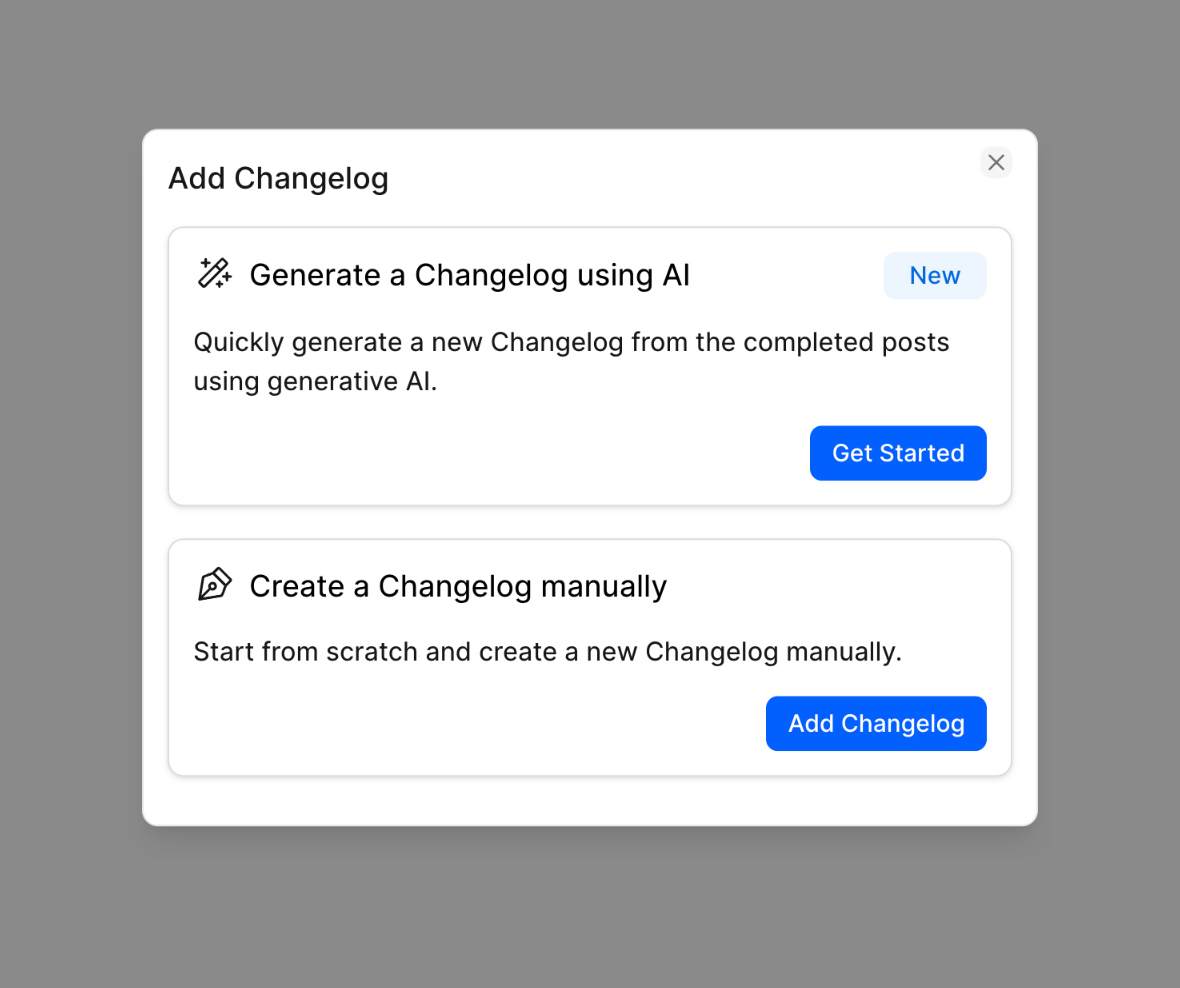Viewport: 1180px width, 988px height.
Task: Click the 'Add Changelog' dialog title
Action: pyautogui.click(x=278, y=178)
